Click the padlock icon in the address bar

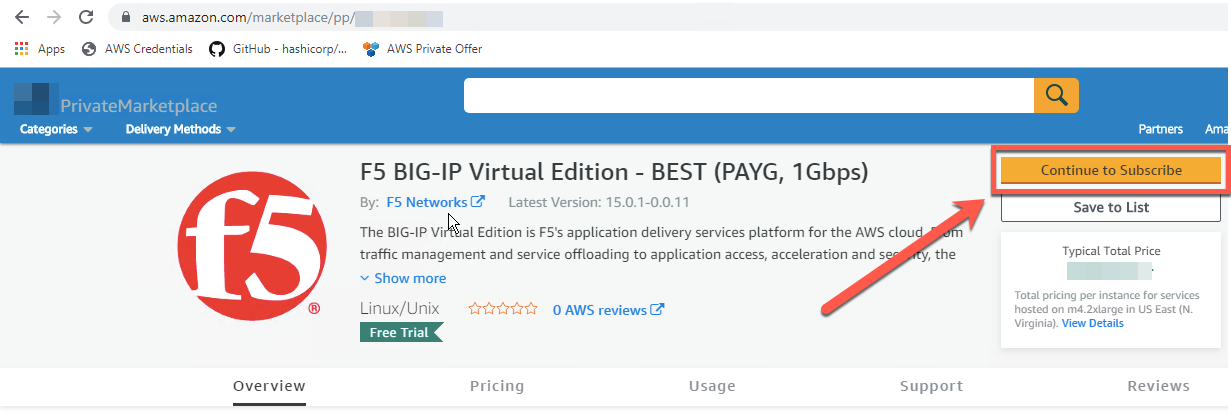click(125, 18)
